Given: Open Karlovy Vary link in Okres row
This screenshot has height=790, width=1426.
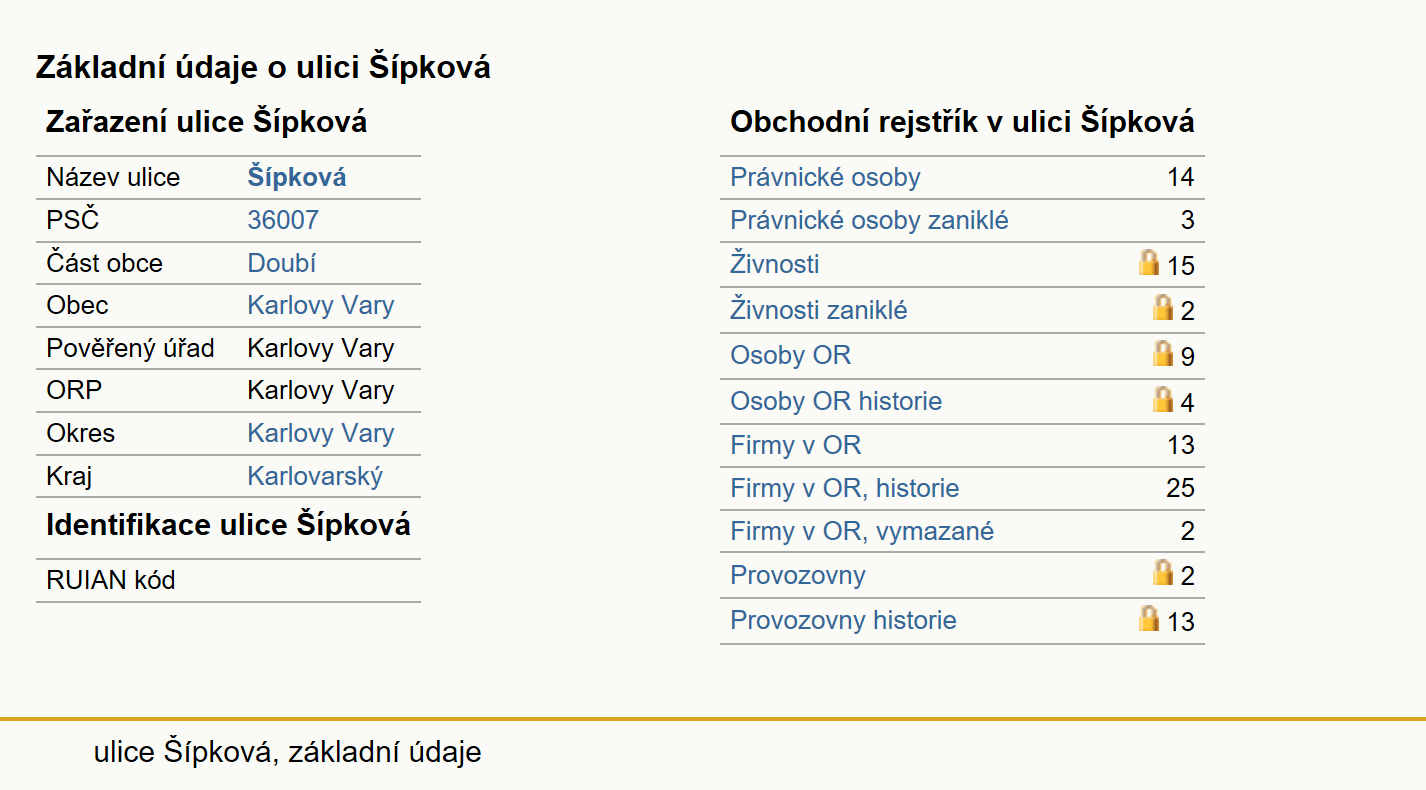Looking at the screenshot, I should [x=321, y=433].
